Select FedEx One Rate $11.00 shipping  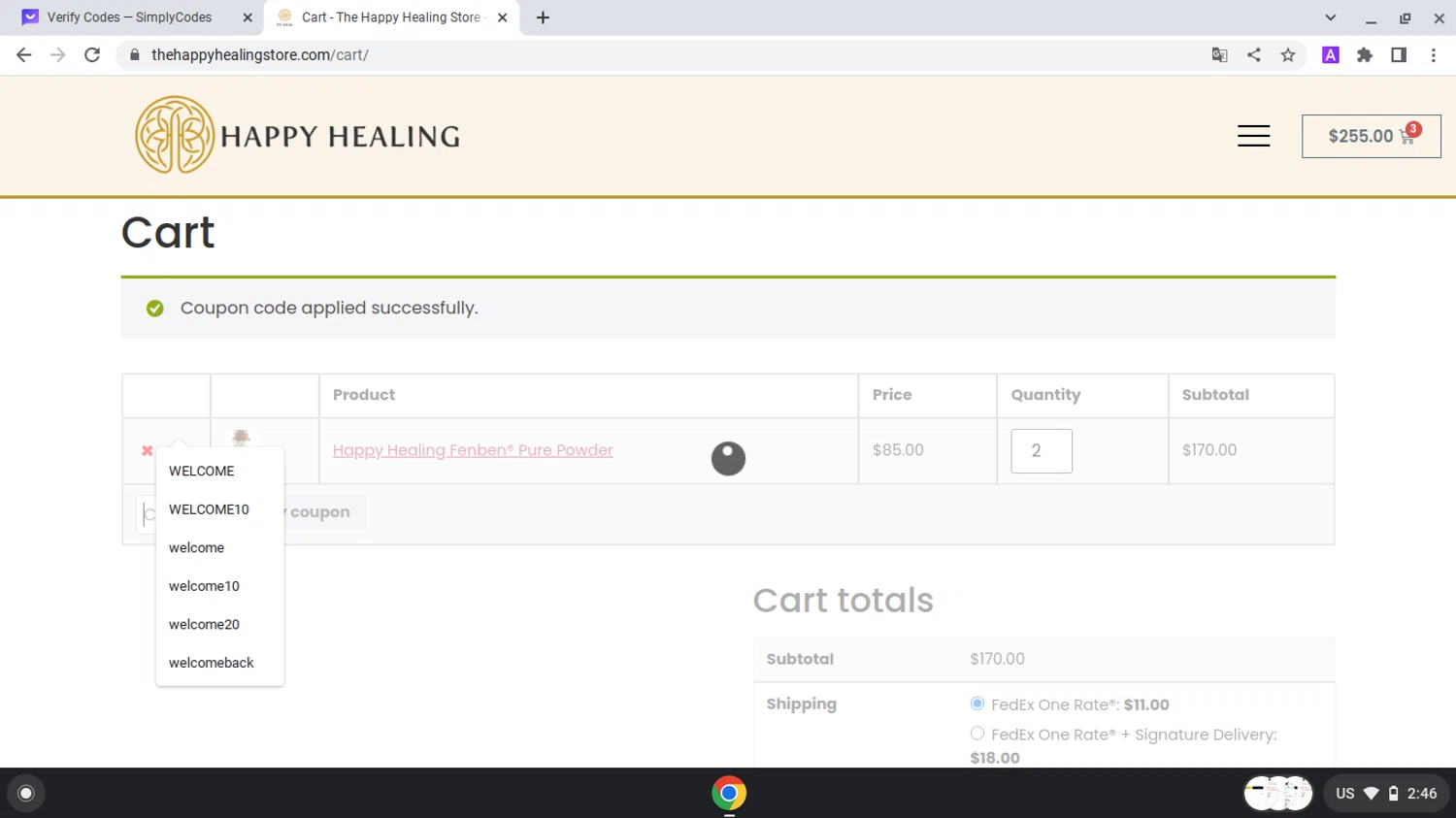976,703
